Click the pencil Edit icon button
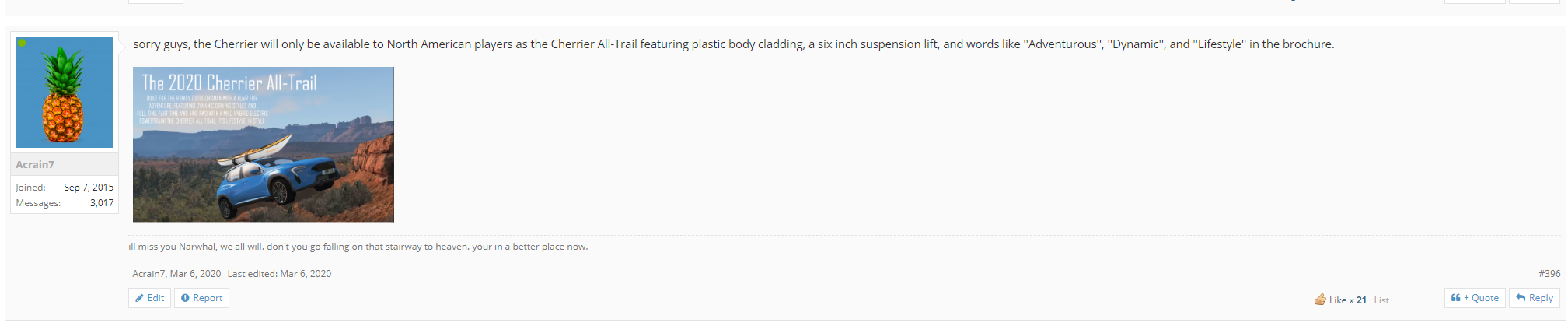The height and width of the screenshot is (326, 1568). click(149, 298)
